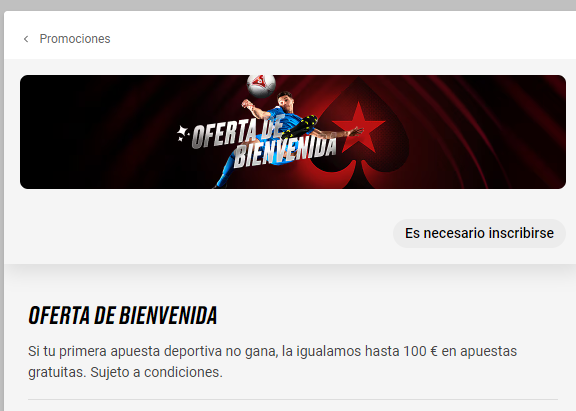Screen dimensions: 576x411
Task: Click the soccer ball in the banner
Action: pos(261,85)
